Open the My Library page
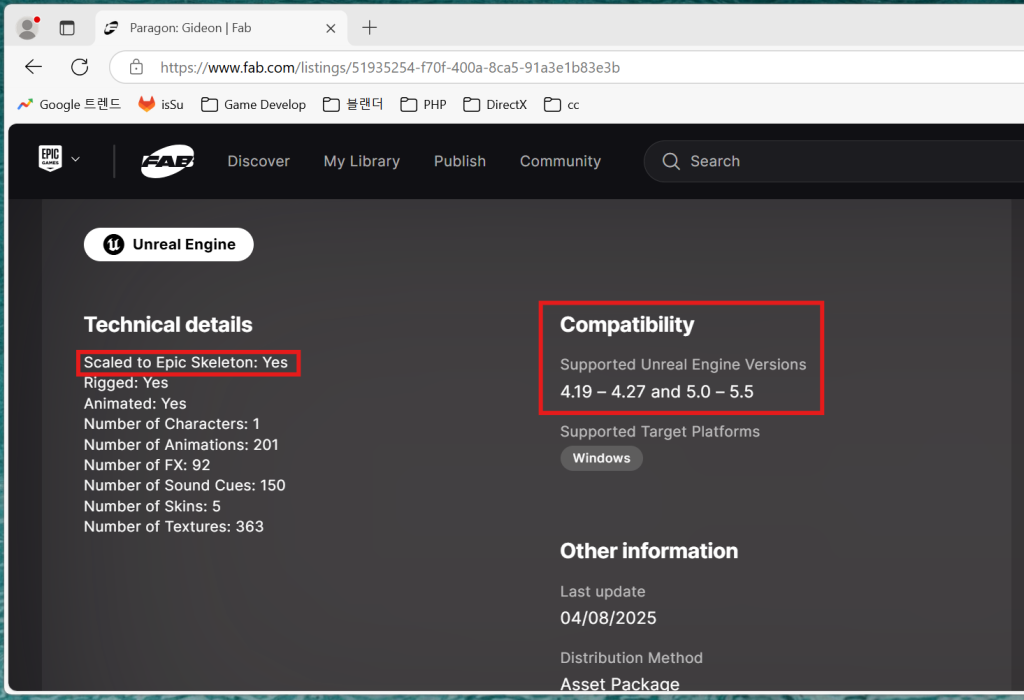1024x700 pixels. 362,161
